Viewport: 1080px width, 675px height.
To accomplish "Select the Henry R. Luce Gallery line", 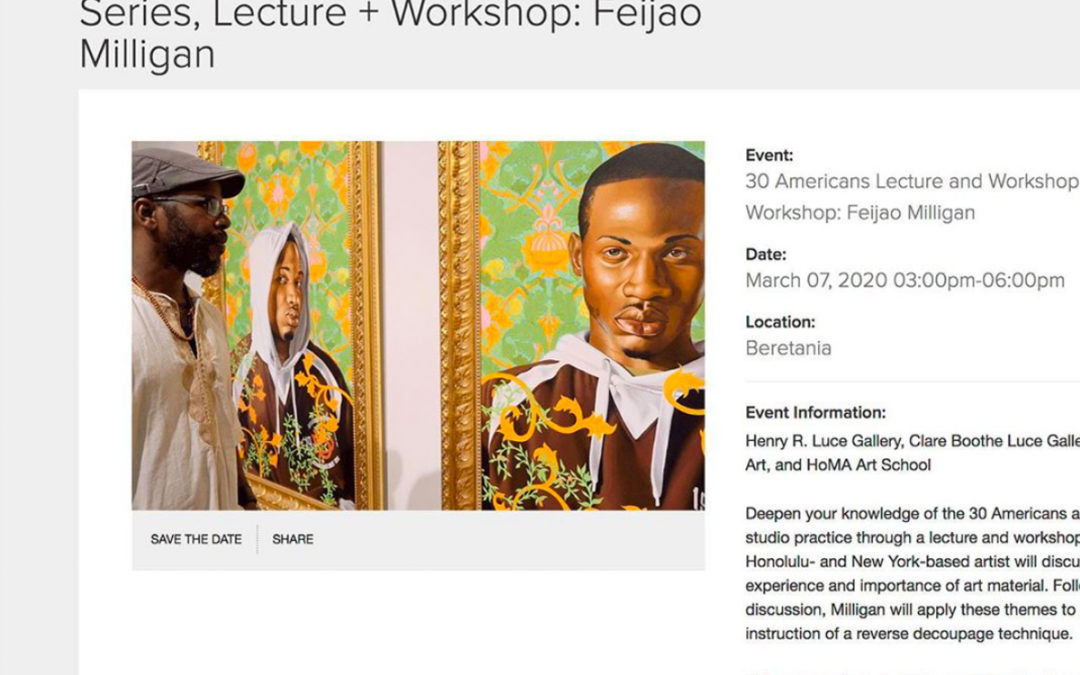I will coord(912,441).
